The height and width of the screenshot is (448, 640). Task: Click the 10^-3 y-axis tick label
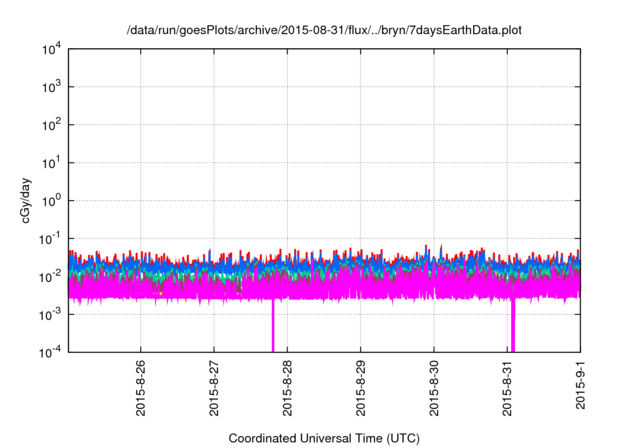(x=50, y=315)
